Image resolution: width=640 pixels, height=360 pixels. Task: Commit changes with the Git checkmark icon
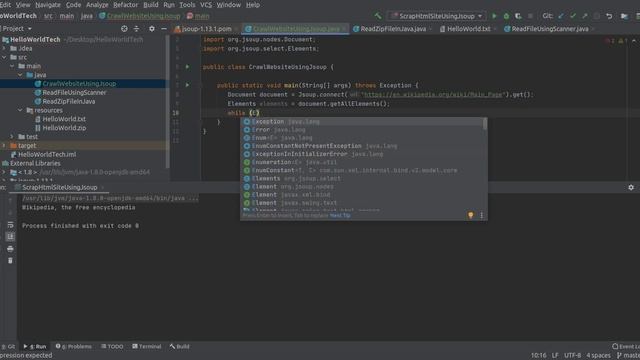tap(573, 16)
